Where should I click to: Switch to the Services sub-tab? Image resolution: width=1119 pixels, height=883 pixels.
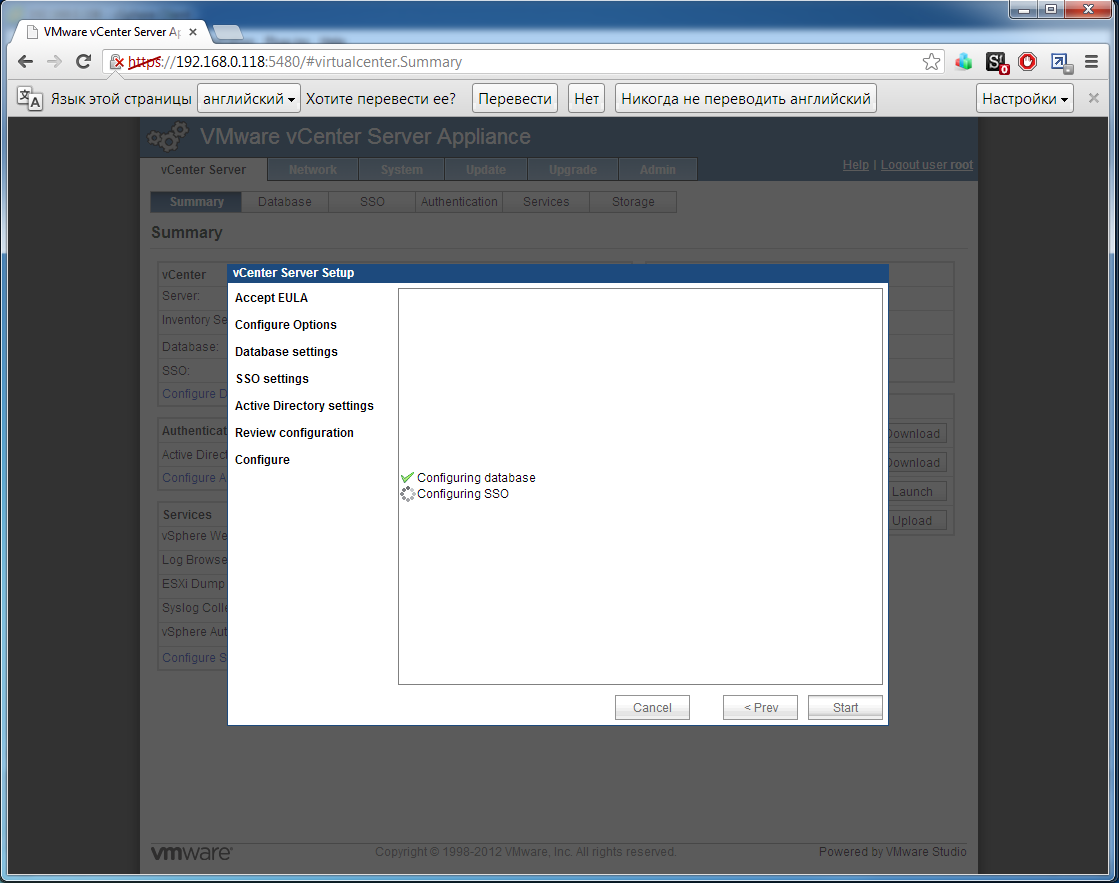tap(546, 202)
